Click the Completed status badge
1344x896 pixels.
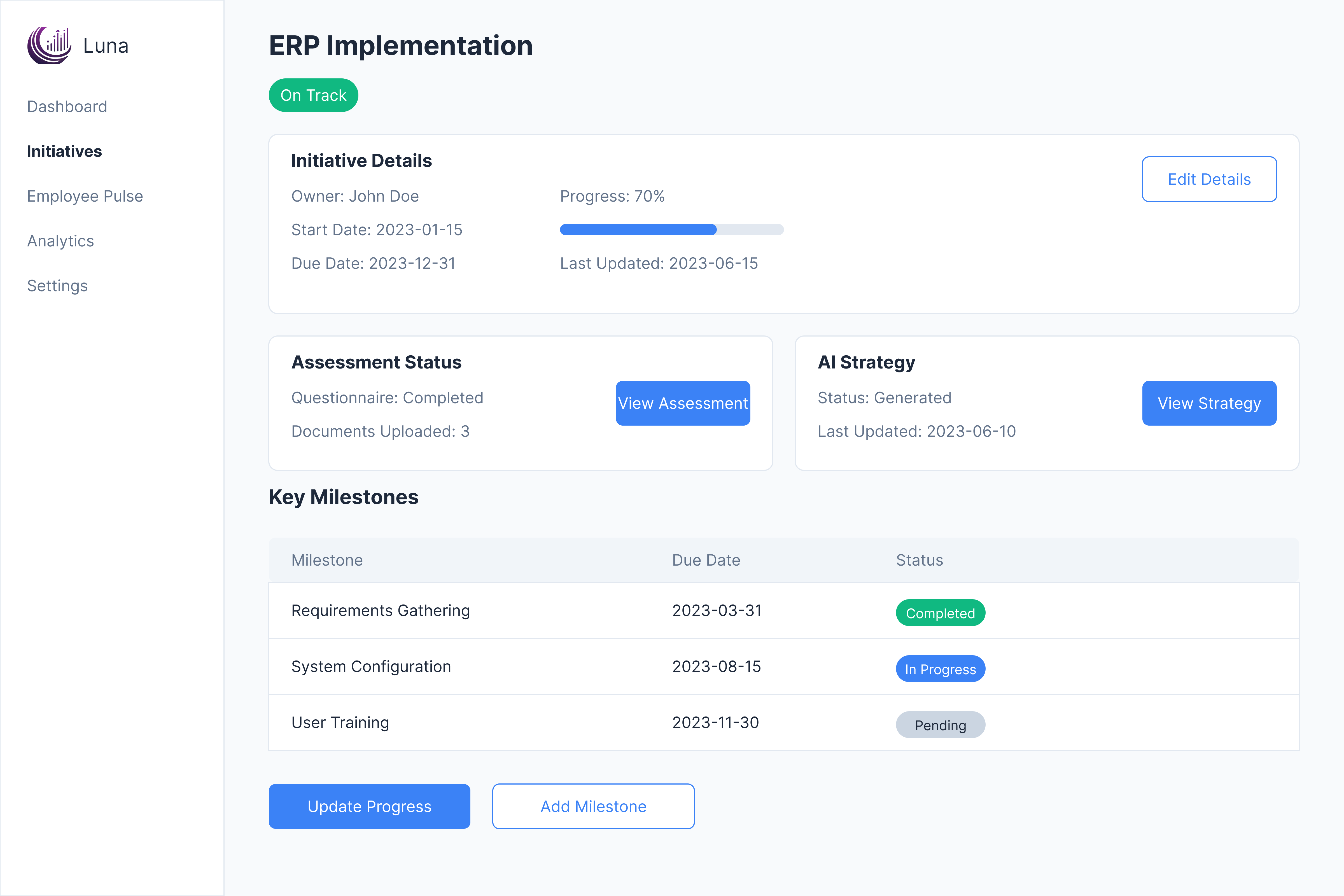point(940,613)
